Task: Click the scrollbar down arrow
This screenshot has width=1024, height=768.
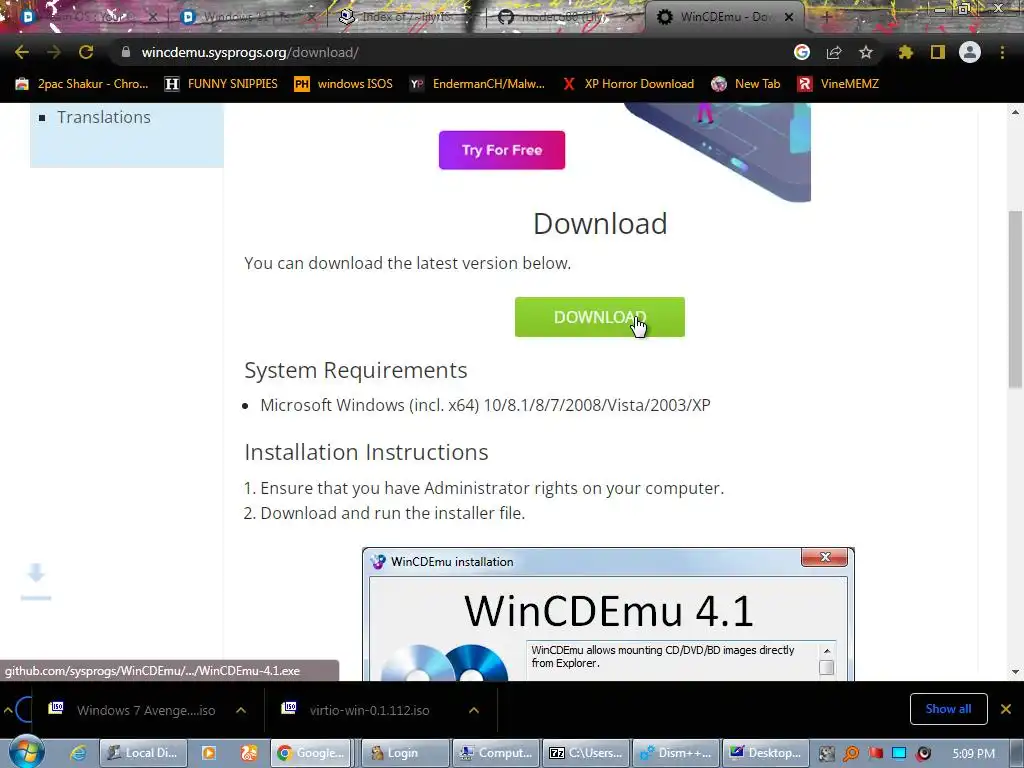Action: [x=1015, y=671]
